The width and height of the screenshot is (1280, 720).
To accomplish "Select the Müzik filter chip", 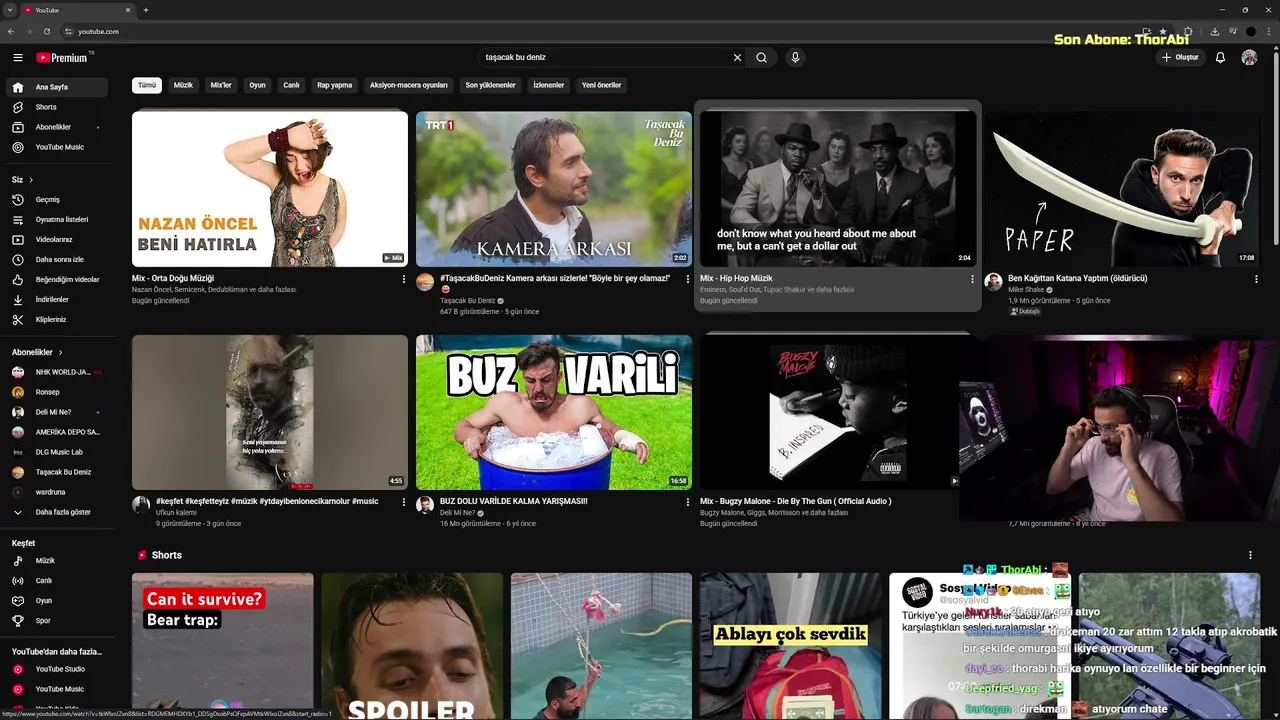I will coord(183,85).
